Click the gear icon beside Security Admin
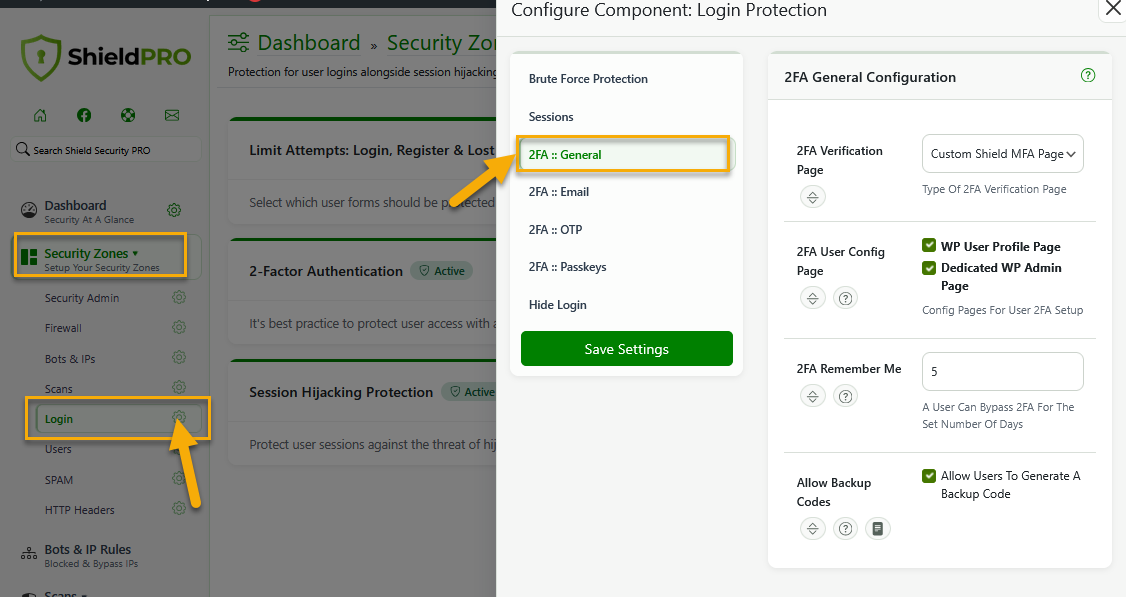The width and height of the screenshot is (1126, 597). [179, 297]
